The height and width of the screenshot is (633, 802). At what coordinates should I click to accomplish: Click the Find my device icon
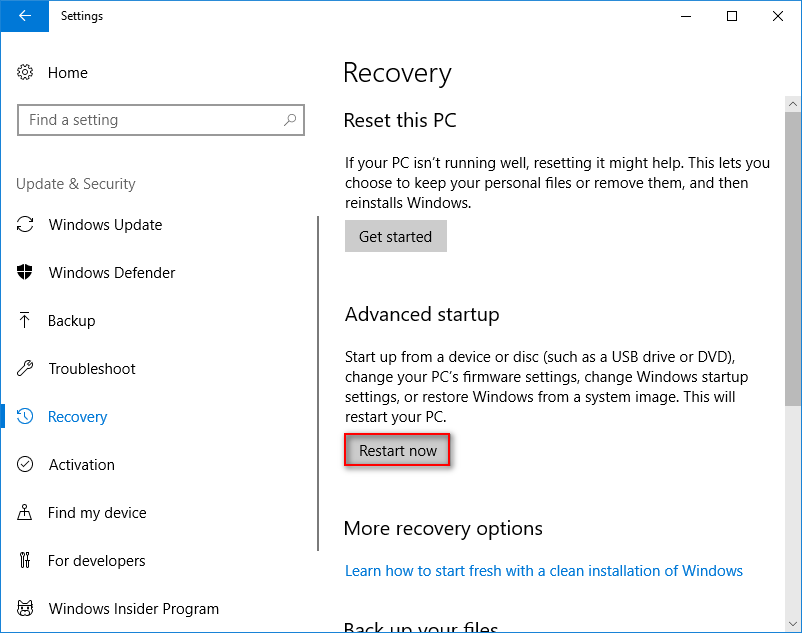(x=26, y=513)
